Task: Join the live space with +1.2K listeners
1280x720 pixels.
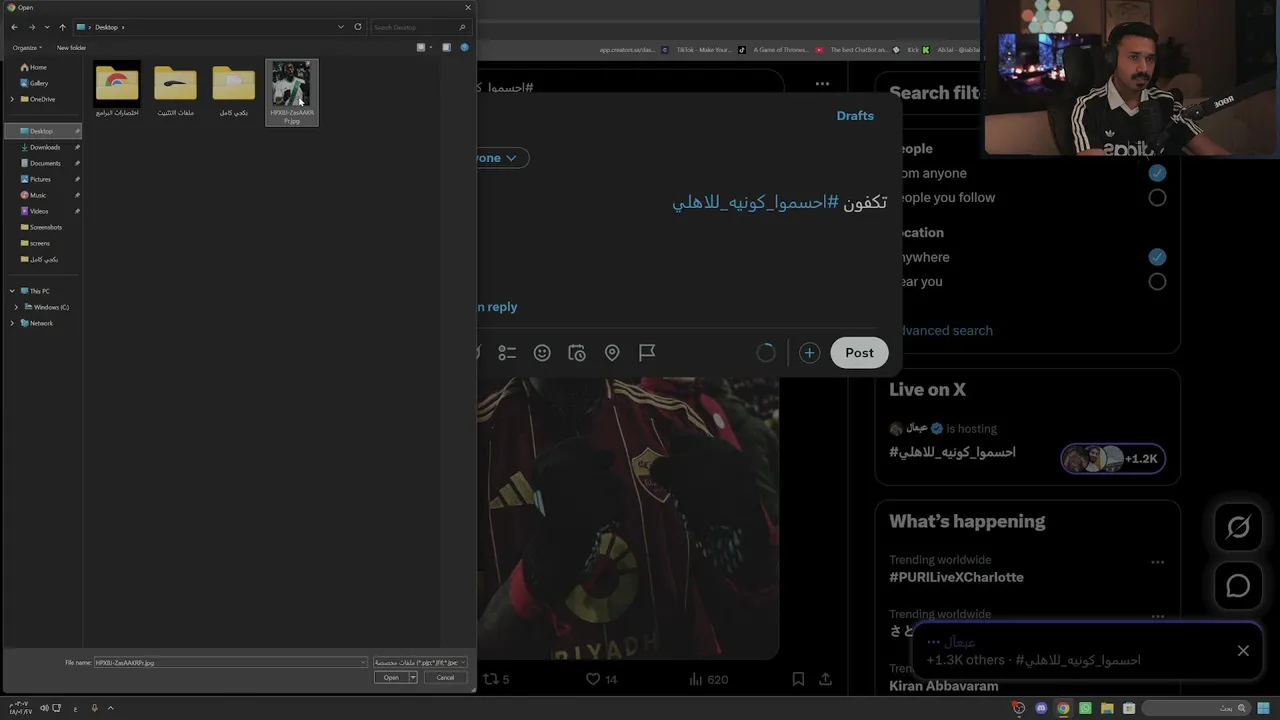Action: click(1113, 459)
